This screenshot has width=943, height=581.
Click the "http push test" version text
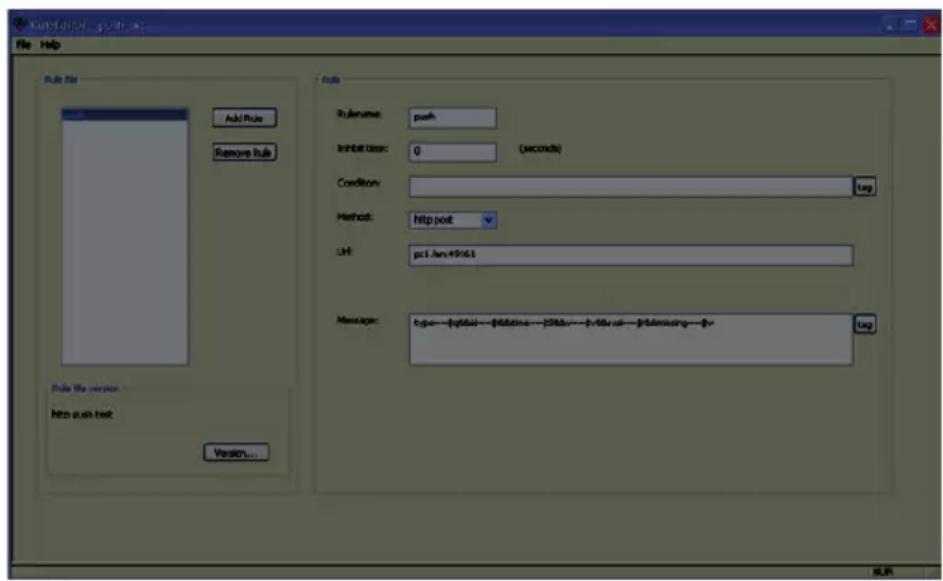pos(82,414)
